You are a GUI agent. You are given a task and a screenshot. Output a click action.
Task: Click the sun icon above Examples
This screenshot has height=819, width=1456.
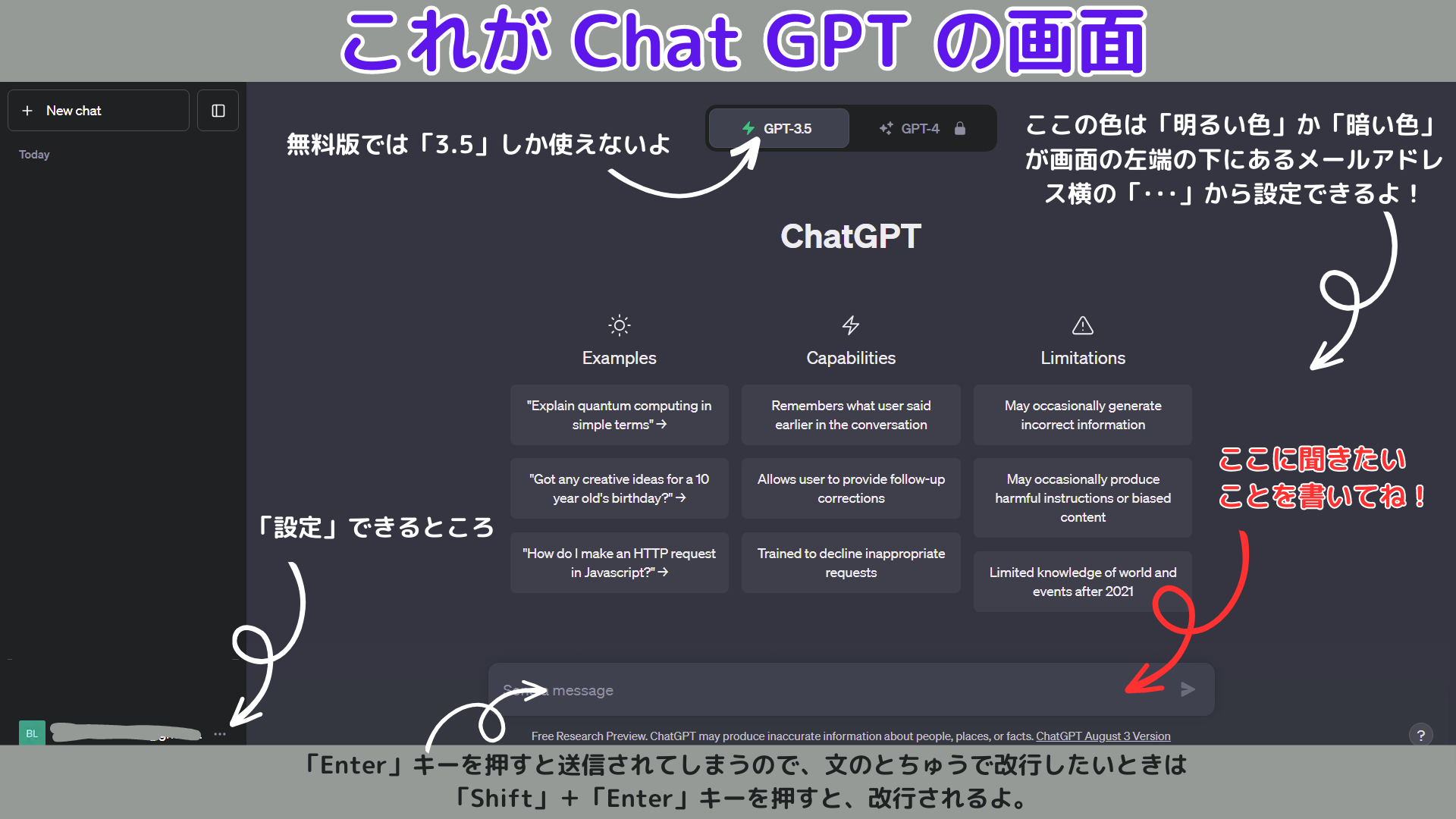tap(619, 325)
